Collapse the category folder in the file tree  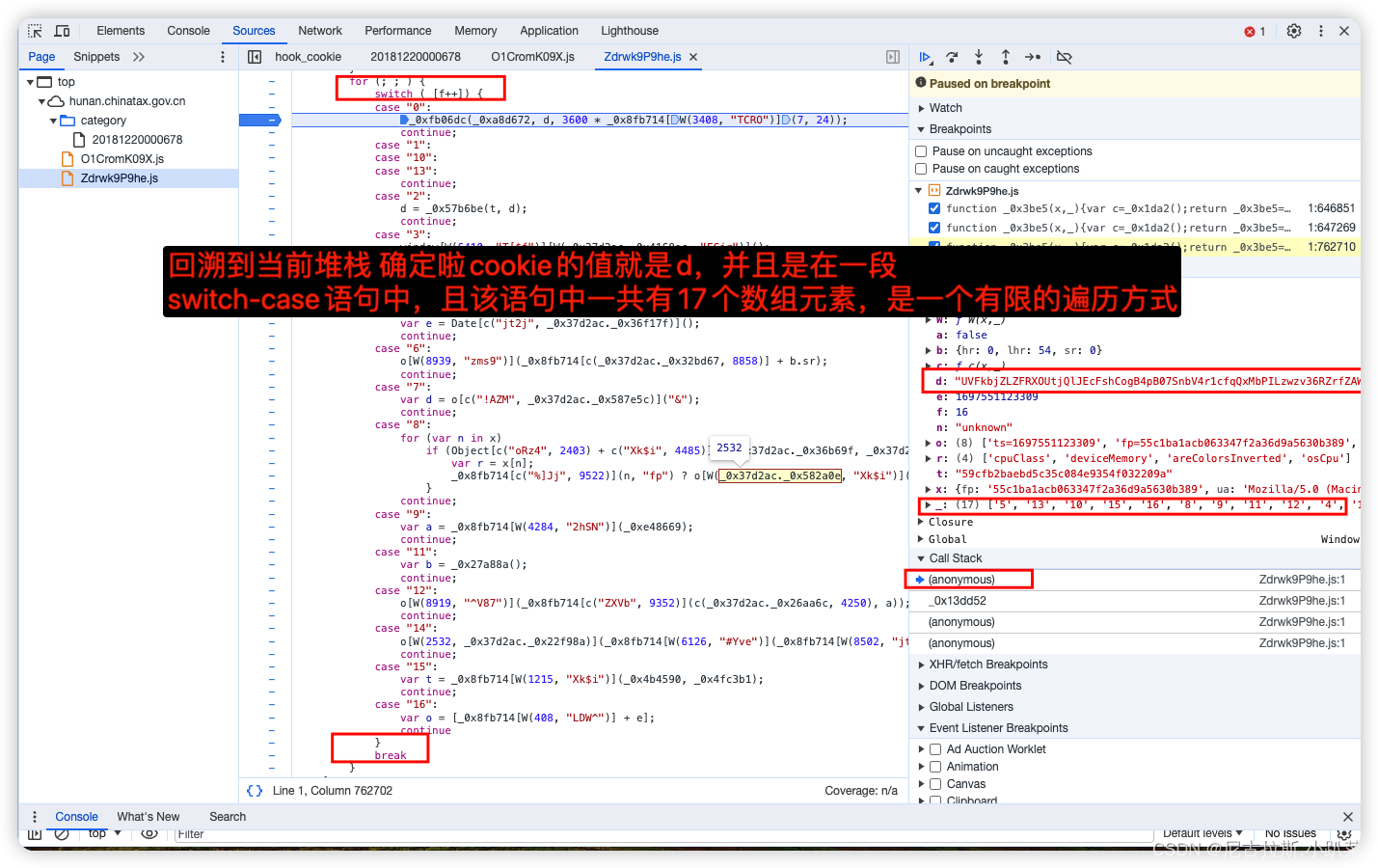tap(54, 120)
